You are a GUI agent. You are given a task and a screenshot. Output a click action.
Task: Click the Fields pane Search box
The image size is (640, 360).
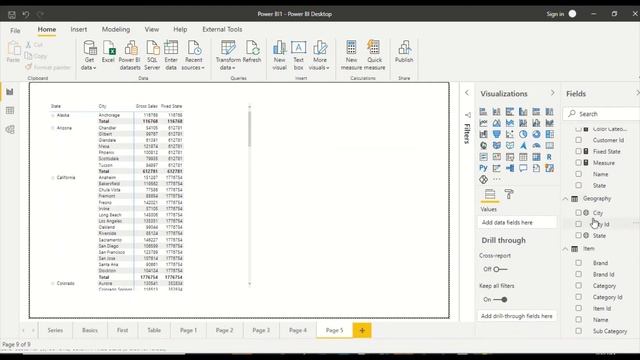[604, 114]
